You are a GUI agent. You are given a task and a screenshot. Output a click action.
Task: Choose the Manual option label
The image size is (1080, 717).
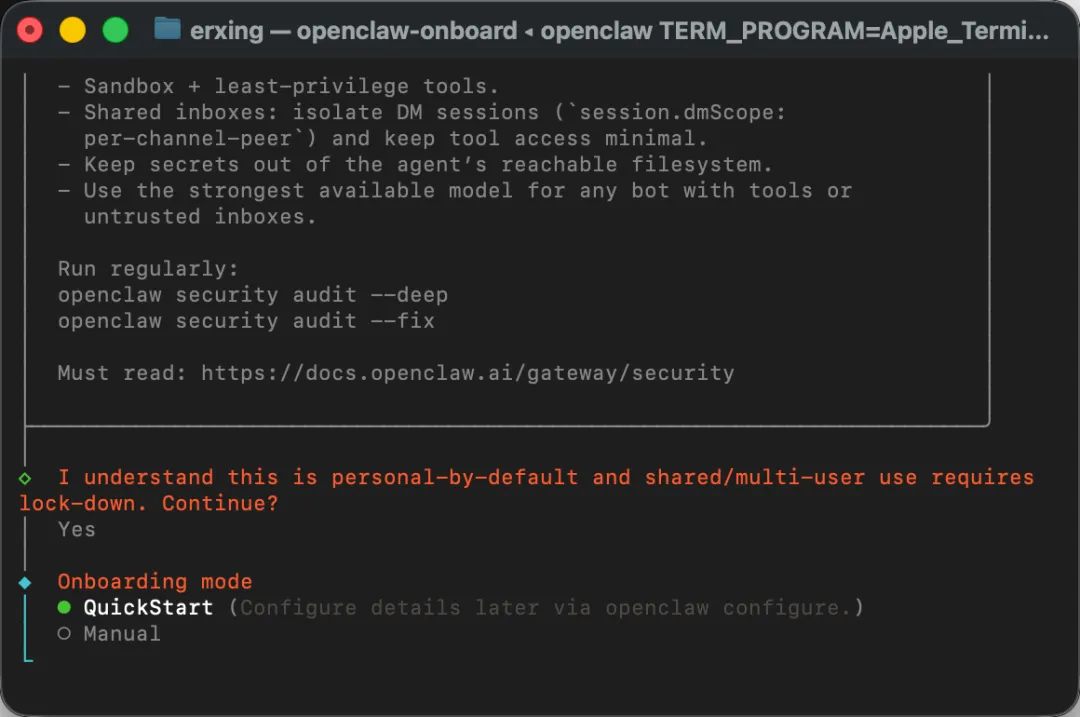pos(122,634)
